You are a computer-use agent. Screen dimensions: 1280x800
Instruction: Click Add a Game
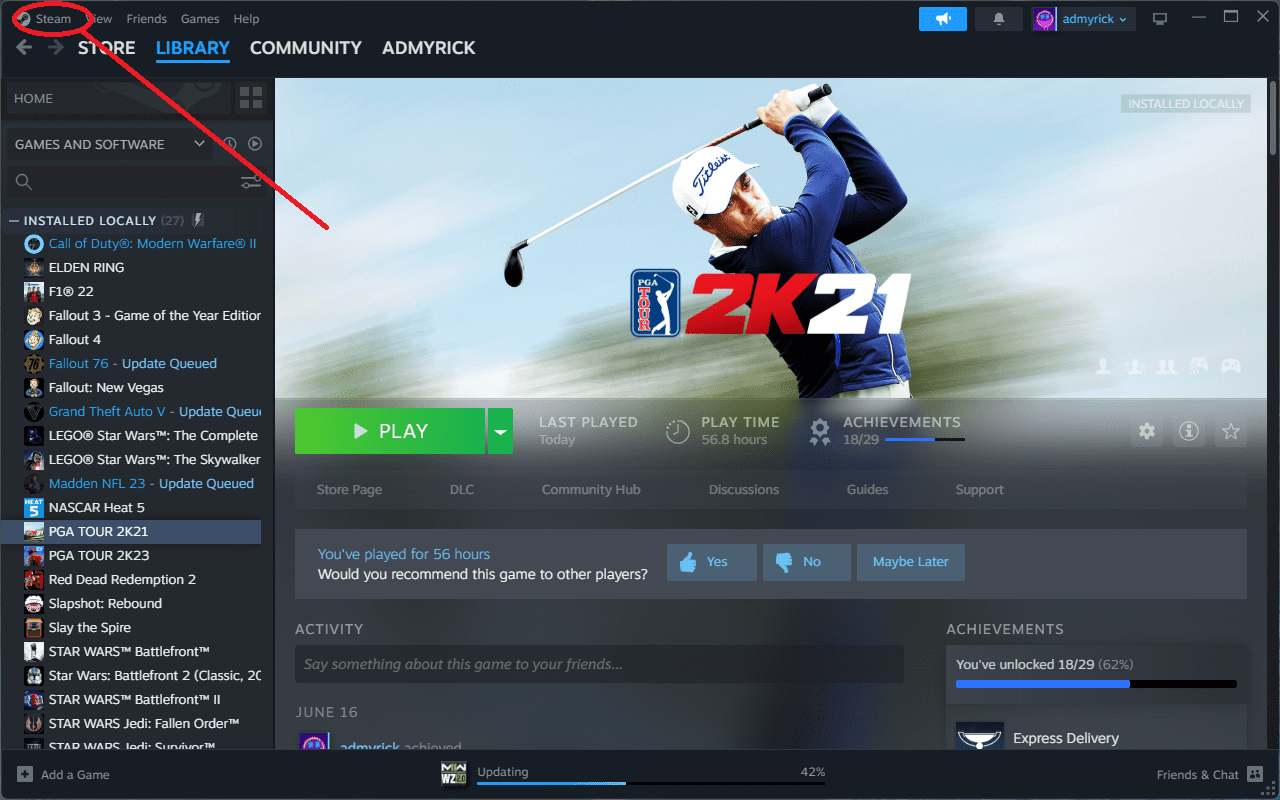point(64,775)
